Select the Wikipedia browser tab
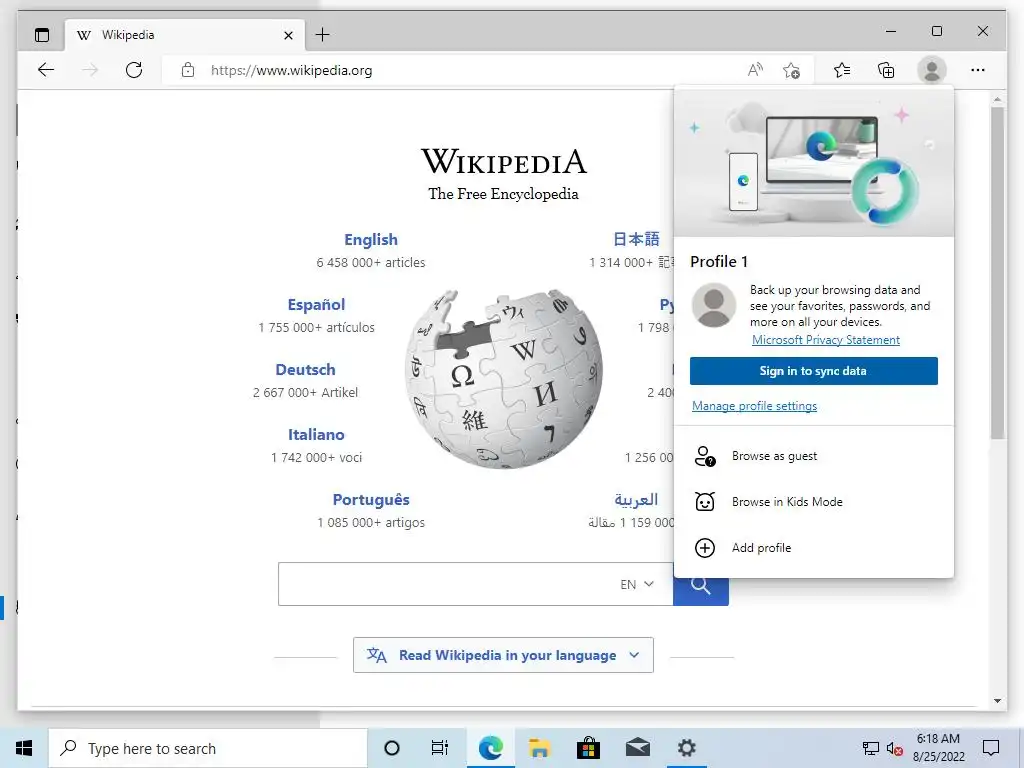1024x768 pixels. (185, 35)
